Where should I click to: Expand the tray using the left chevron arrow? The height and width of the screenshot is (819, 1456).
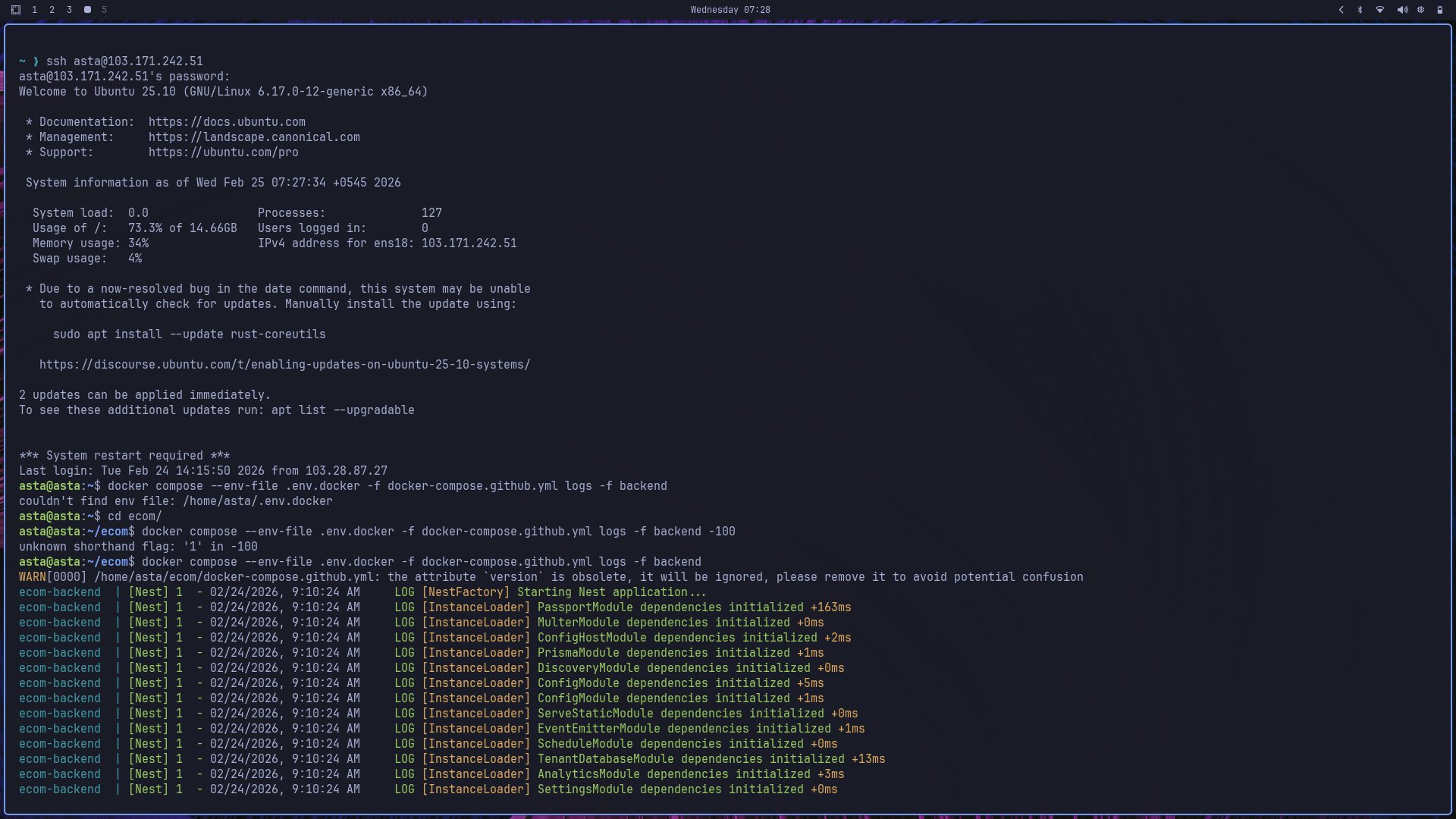[x=1341, y=10]
